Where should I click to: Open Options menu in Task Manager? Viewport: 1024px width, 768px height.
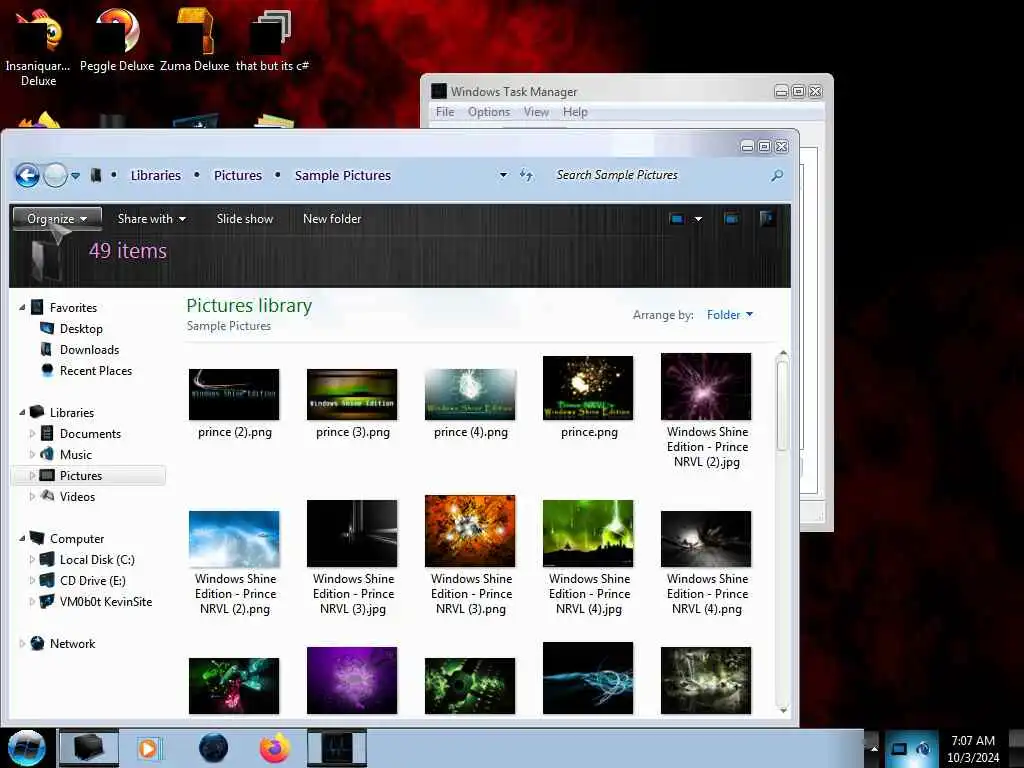point(488,112)
